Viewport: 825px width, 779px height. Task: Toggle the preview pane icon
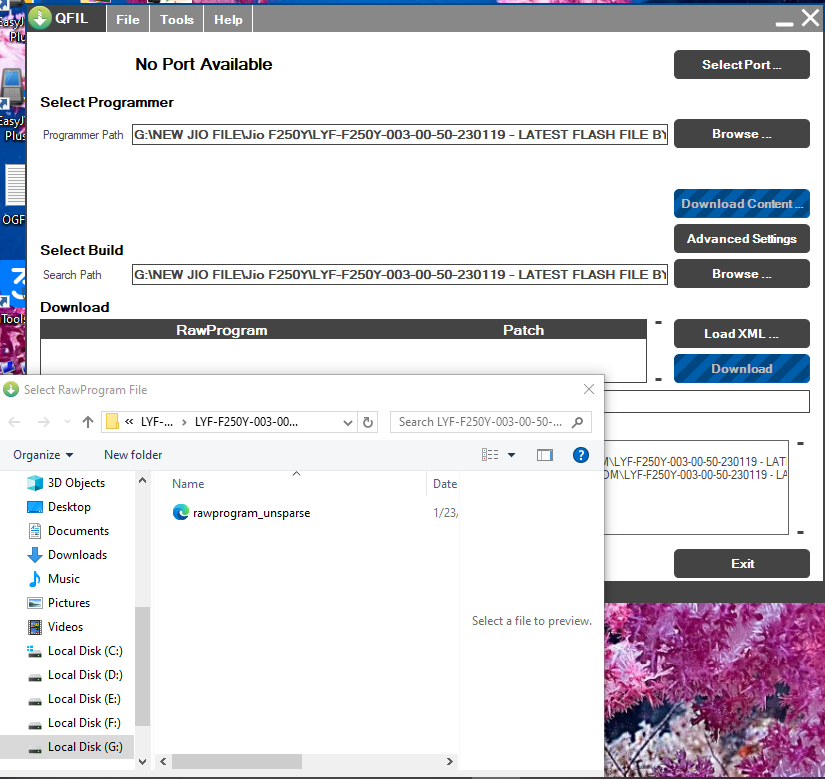(x=544, y=455)
